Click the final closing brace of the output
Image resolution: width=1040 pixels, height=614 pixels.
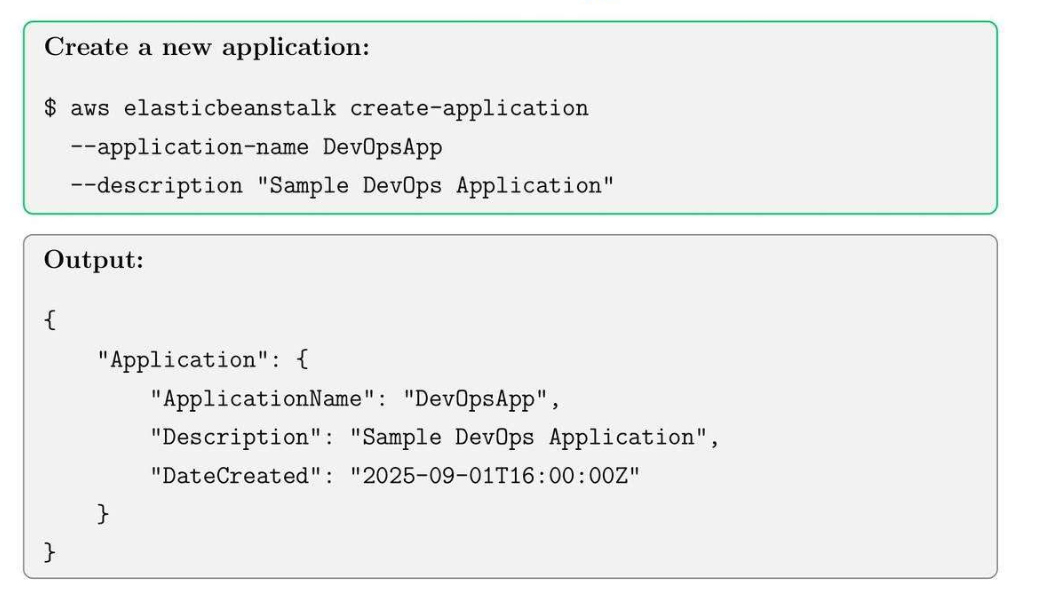click(x=50, y=552)
